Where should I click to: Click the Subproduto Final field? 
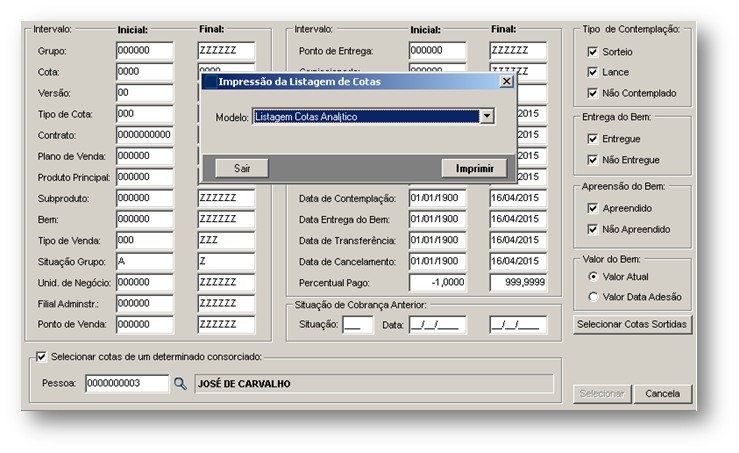coord(226,198)
